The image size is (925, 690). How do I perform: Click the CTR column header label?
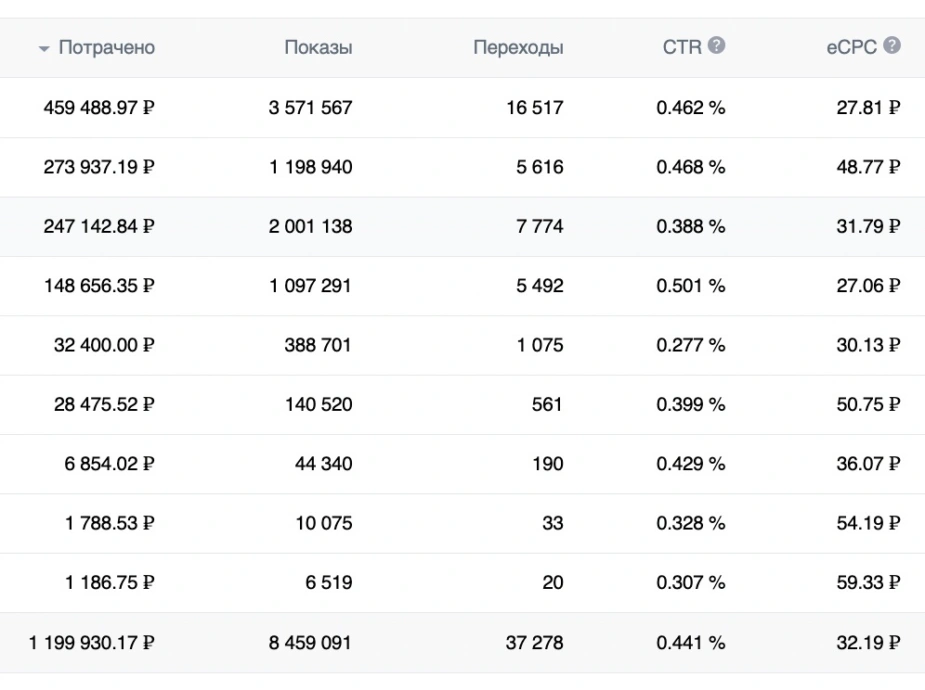682,47
